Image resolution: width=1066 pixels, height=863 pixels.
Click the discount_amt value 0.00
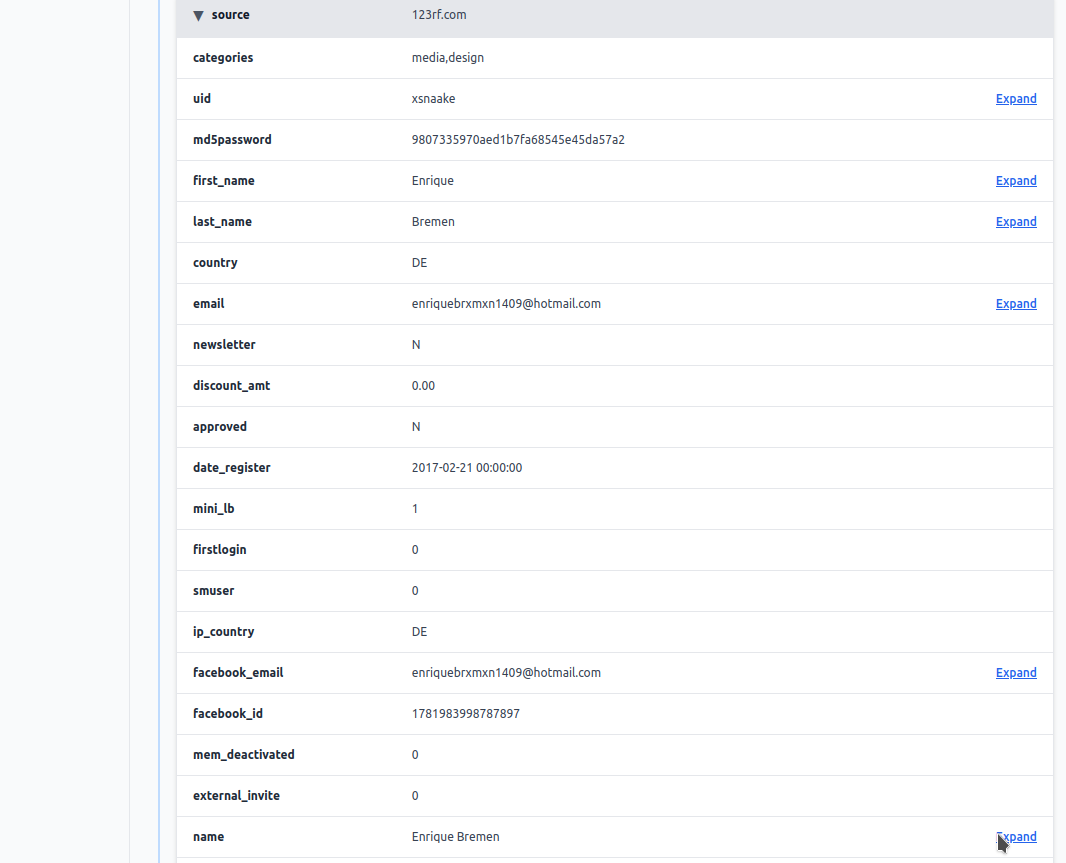pyautogui.click(x=423, y=386)
